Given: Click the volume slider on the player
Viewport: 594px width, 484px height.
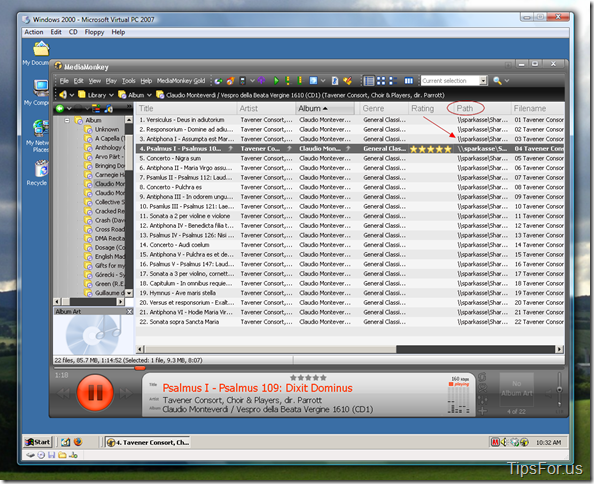Looking at the screenshot, I should [x=559, y=390].
